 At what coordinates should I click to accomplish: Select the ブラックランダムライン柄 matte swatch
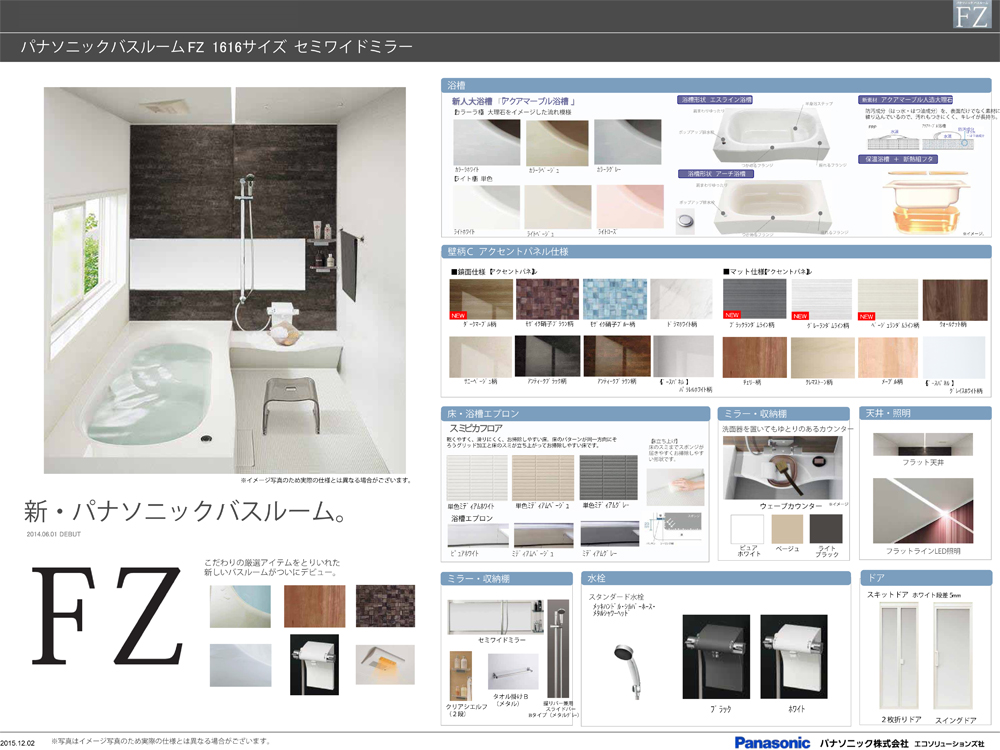coord(754,299)
